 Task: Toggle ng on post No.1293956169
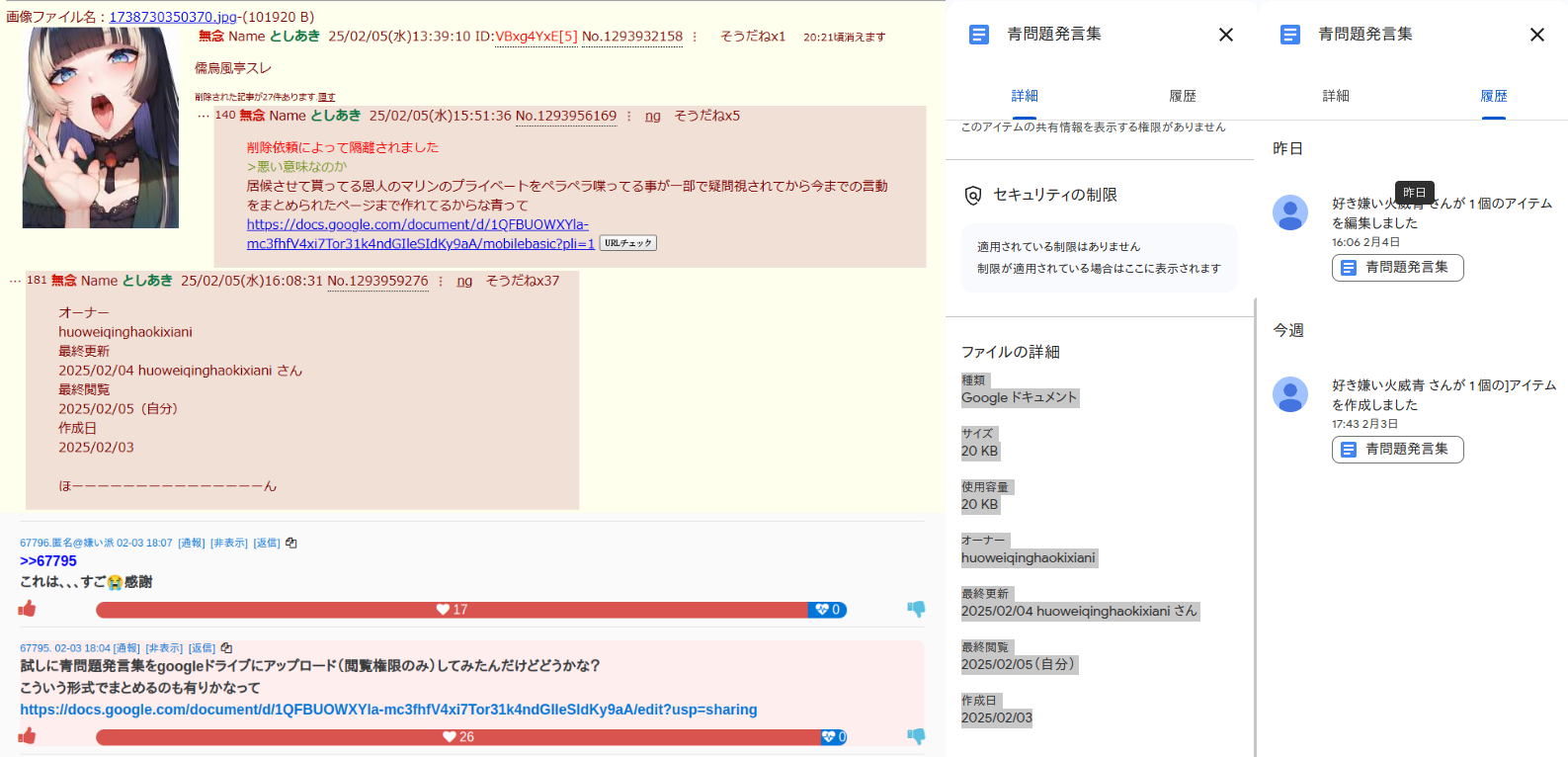click(x=652, y=116)
